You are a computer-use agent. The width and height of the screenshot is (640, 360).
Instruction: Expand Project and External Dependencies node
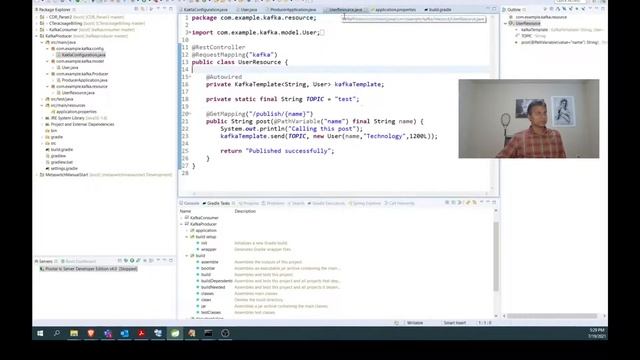click(42, 124)
